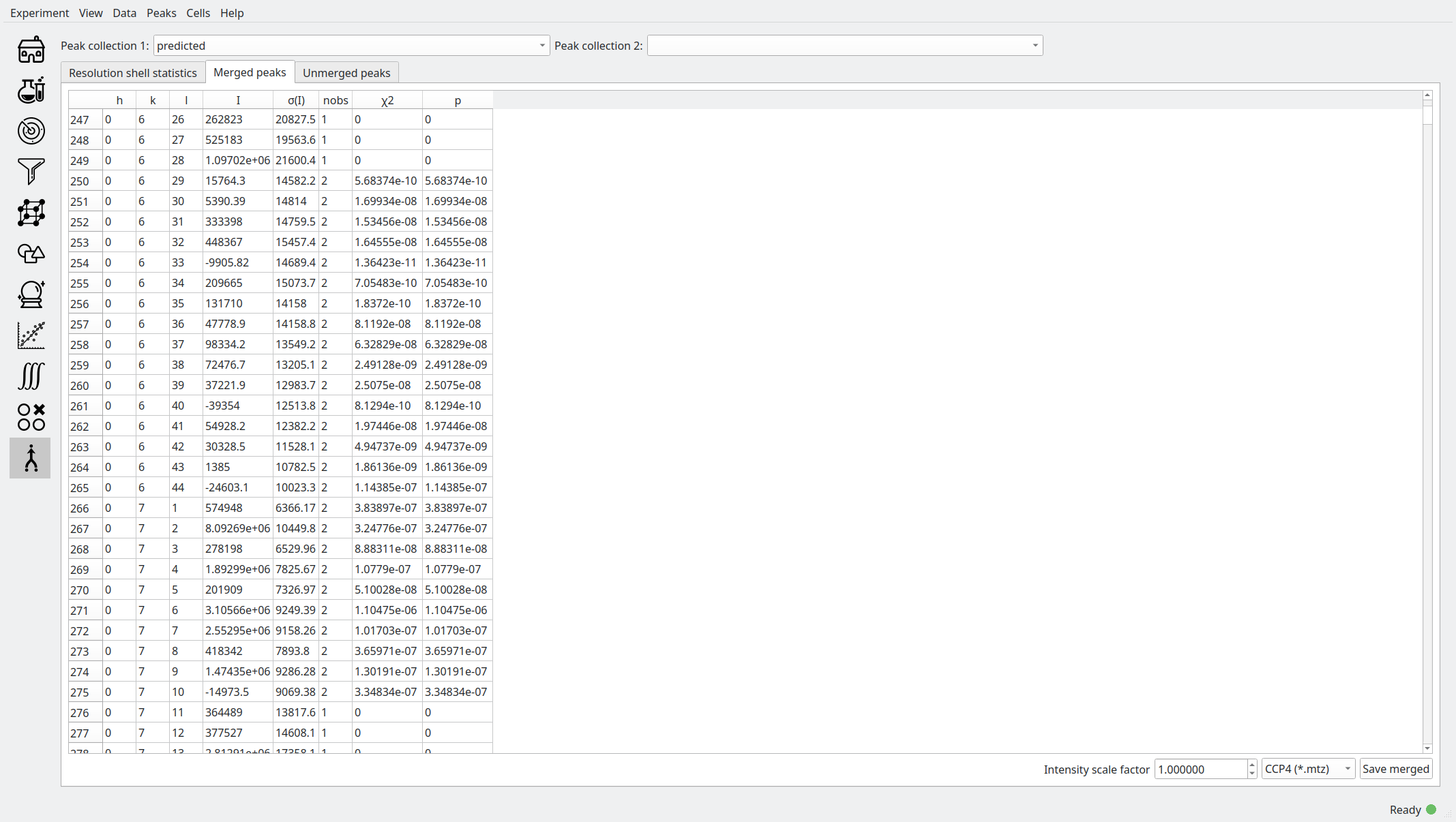Select the Filter funnel icon
This screenshot has width=1456, height=822.
pyautogui.click(x=31, y=171)
